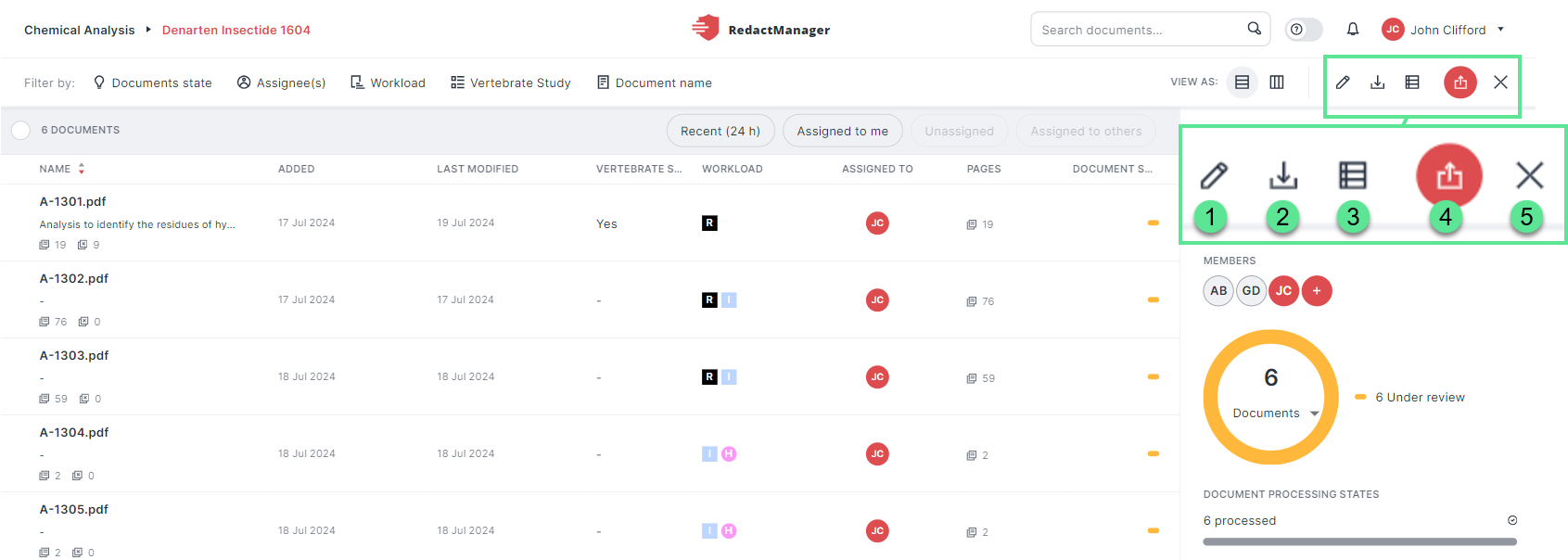
Task: Click the JC assignee avatar in the A-1305.pdf row
Action: [877, 530]
